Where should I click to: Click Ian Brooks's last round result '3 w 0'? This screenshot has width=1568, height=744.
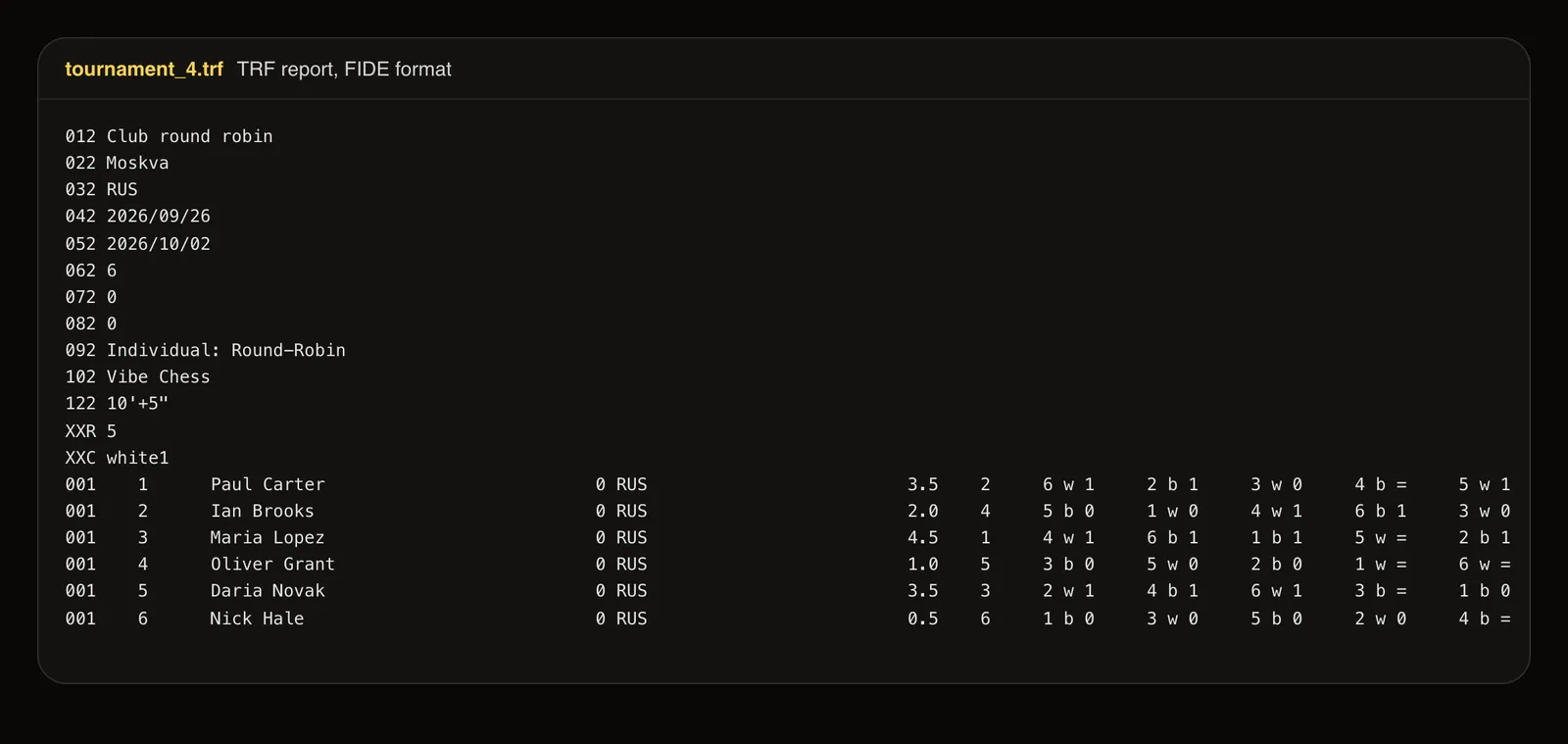click(x=1485, y=511)
